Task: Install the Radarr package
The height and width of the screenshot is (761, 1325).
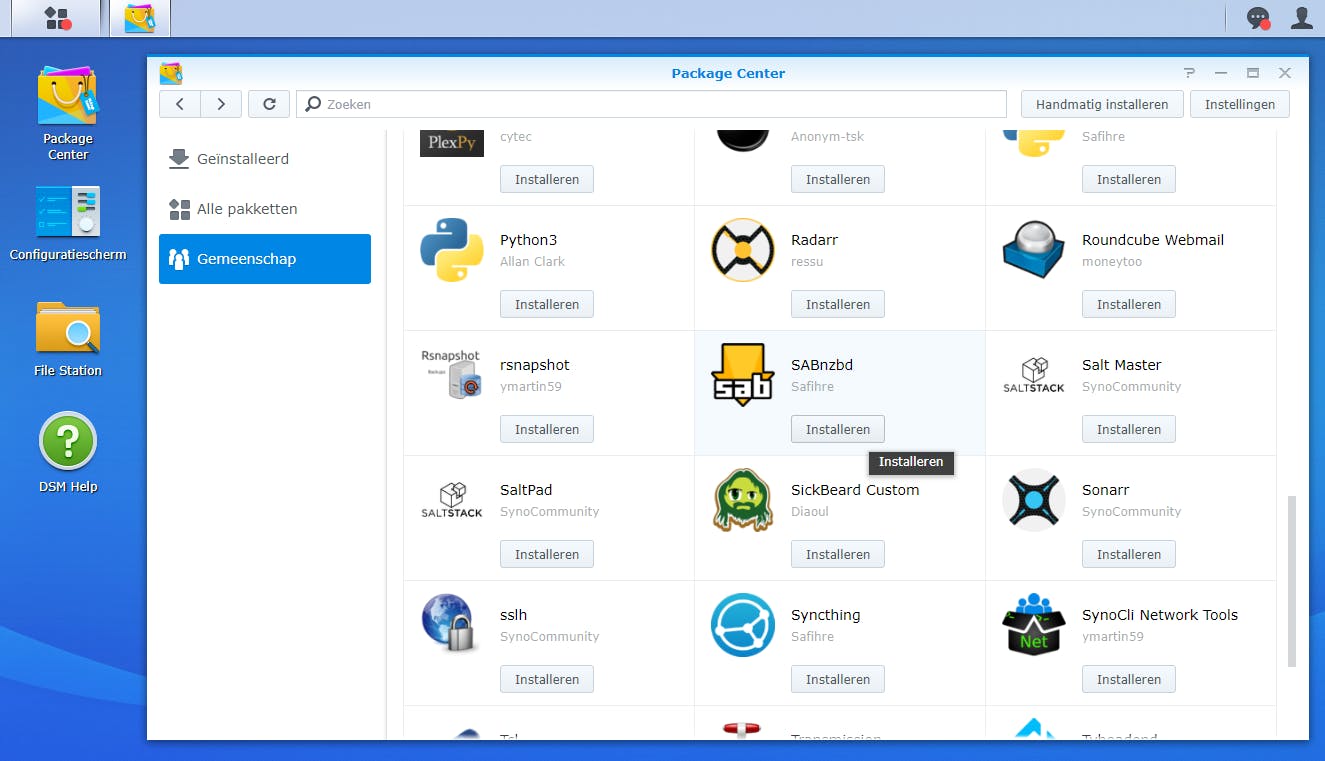Action: (838, 304)
